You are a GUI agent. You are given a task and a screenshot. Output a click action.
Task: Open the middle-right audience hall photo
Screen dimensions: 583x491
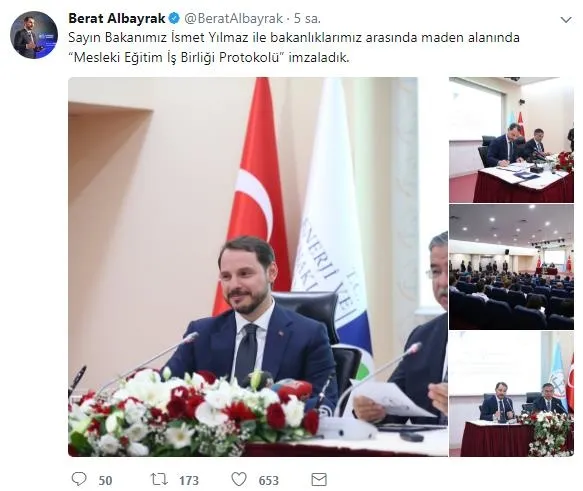click(511, 267)
